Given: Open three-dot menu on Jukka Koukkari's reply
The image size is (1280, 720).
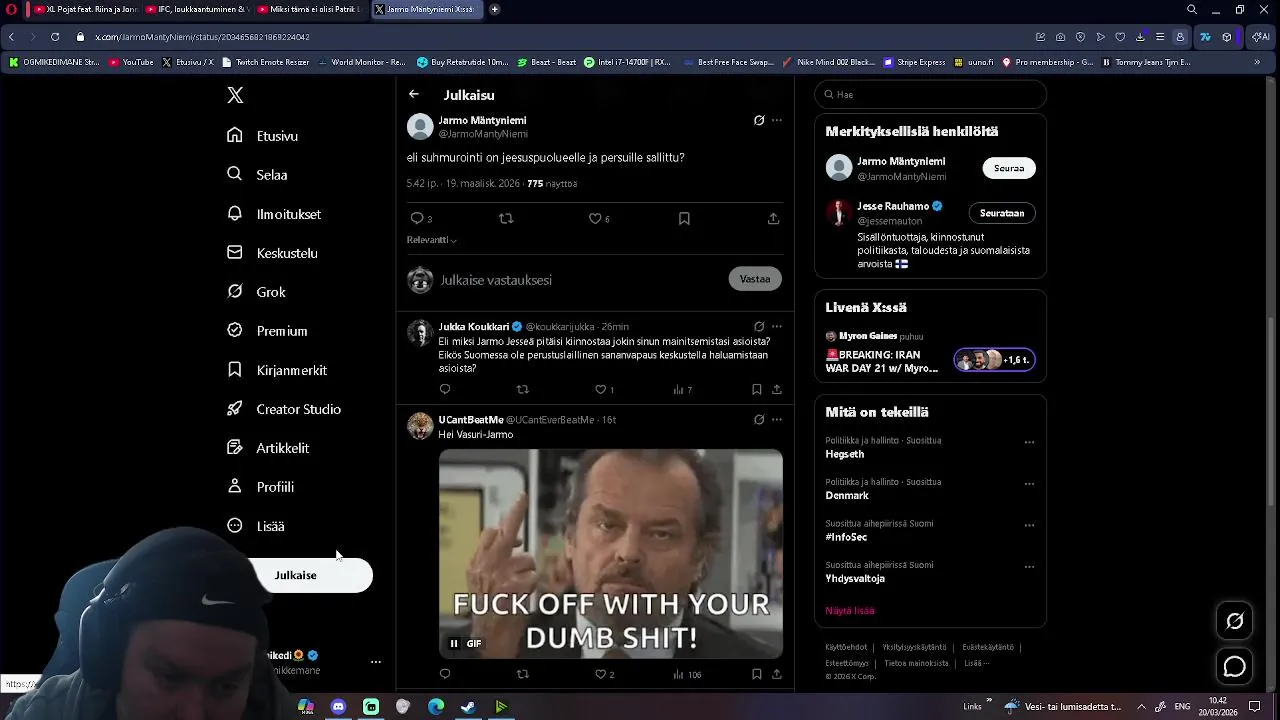Looking at the screenshot, I should pyautogui.click(x=777, y=326).
